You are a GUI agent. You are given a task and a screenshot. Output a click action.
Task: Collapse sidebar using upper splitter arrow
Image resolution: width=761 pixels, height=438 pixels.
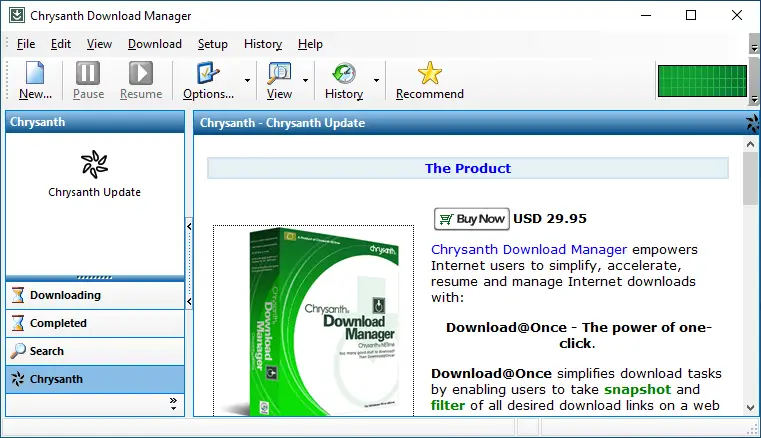coord(189,226)
